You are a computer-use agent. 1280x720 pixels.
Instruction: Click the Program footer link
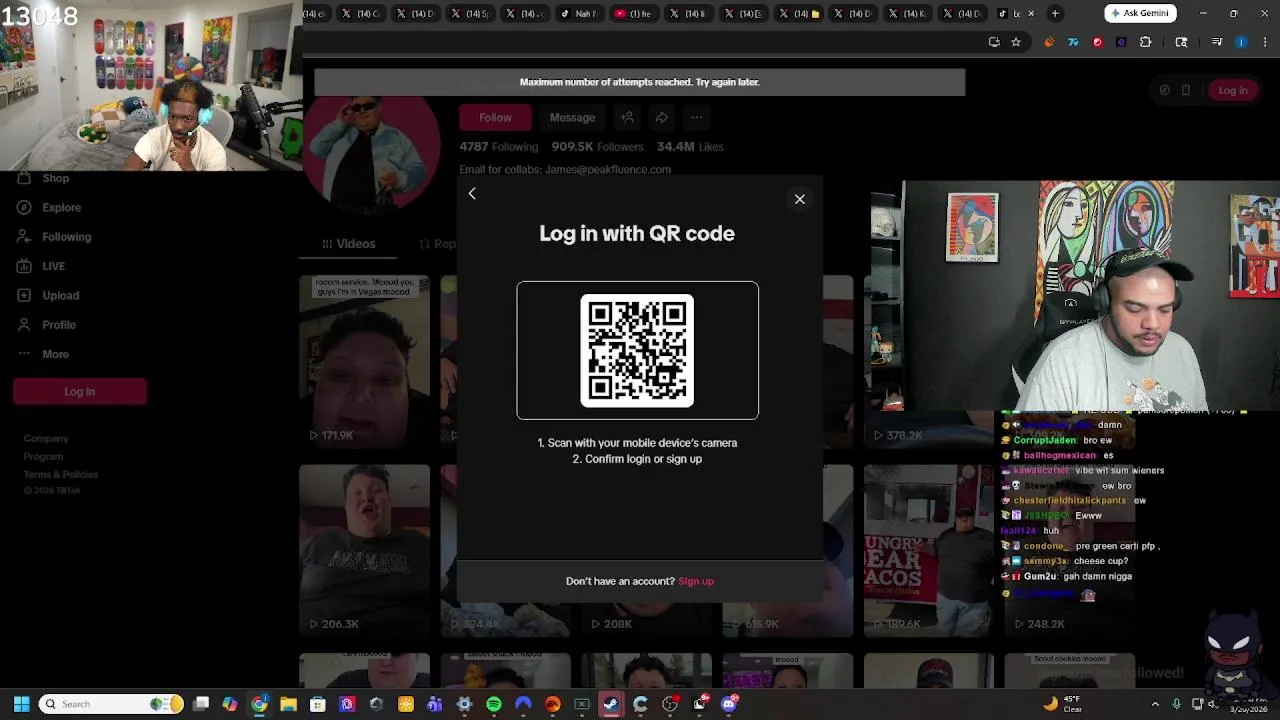pyautogui.click(x=43, y=456)
